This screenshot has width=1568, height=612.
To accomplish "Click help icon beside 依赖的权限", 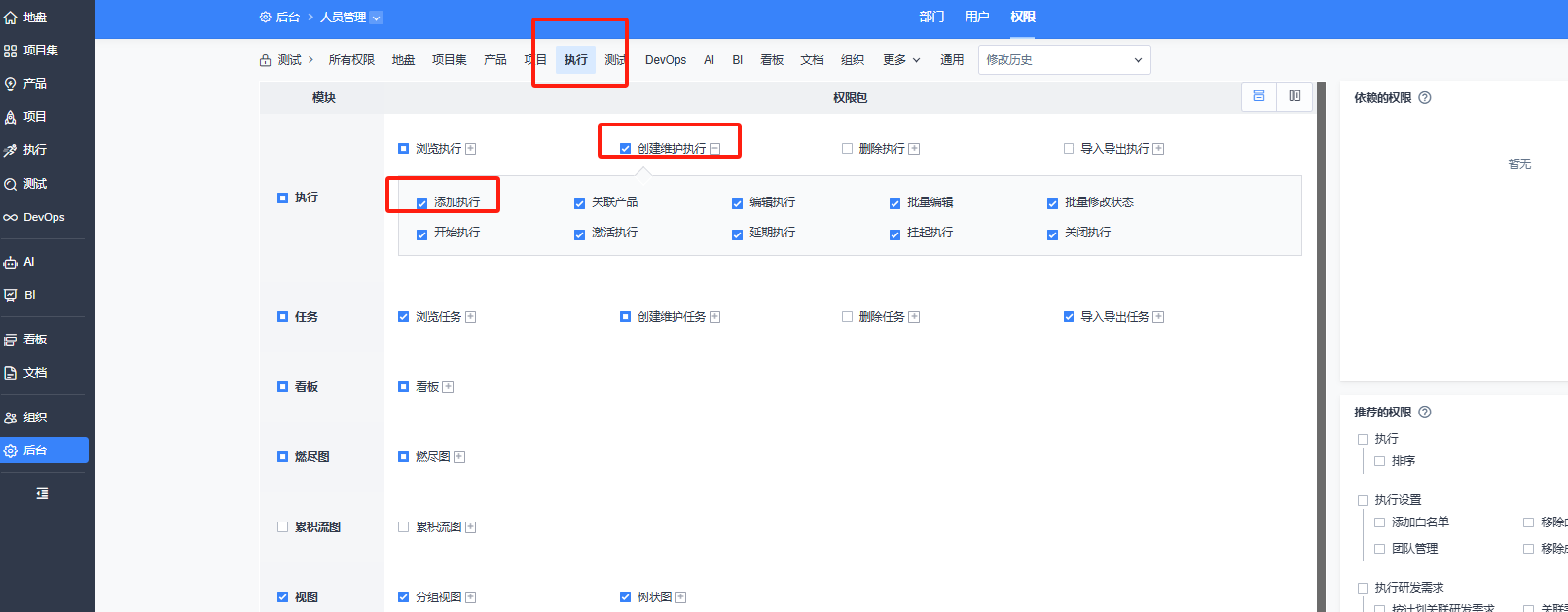I will (x=1425, y=98).
